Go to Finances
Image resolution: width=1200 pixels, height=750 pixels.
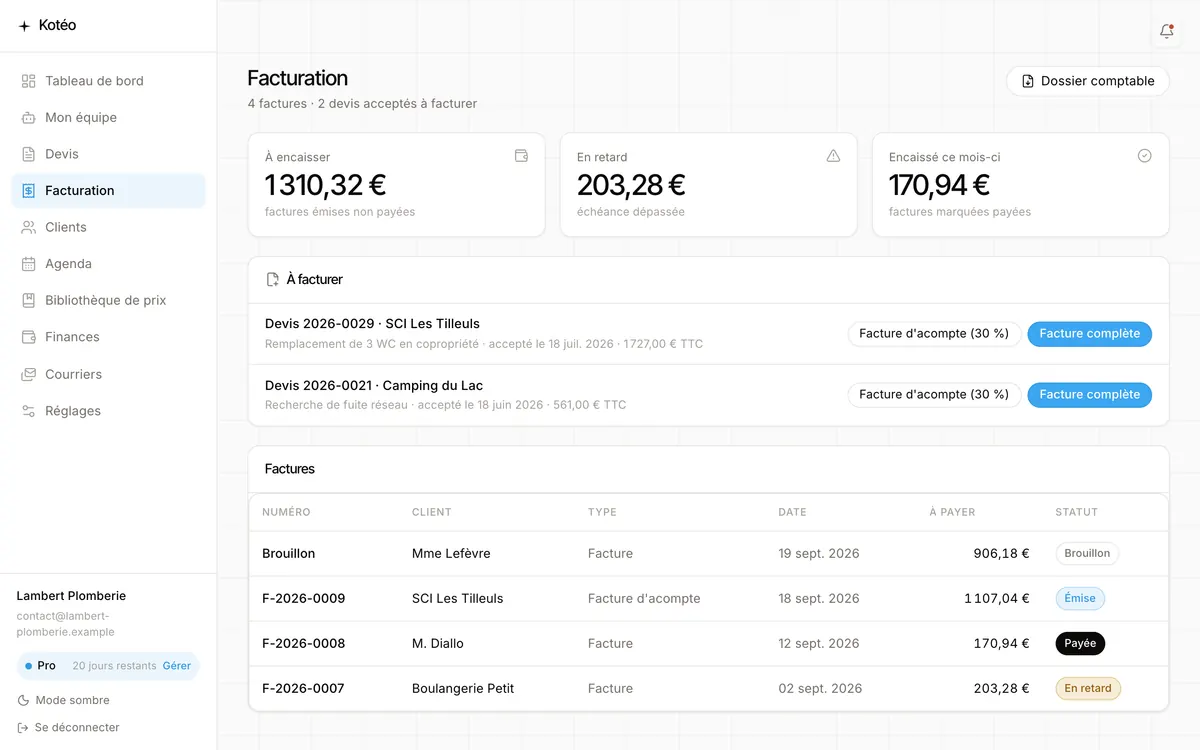(108, 337)
